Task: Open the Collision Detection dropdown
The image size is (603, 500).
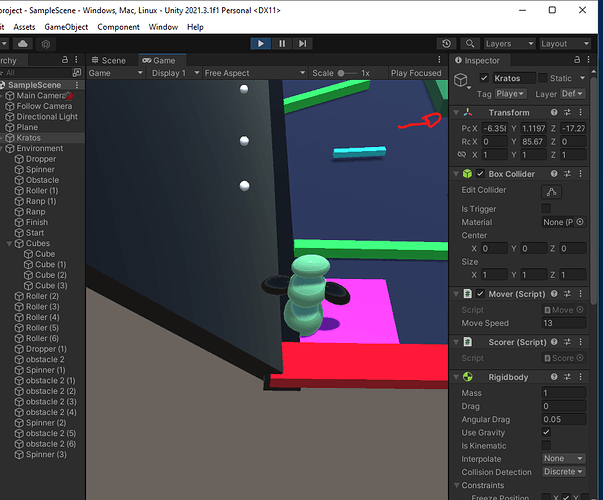Action: tap(564, 472)
